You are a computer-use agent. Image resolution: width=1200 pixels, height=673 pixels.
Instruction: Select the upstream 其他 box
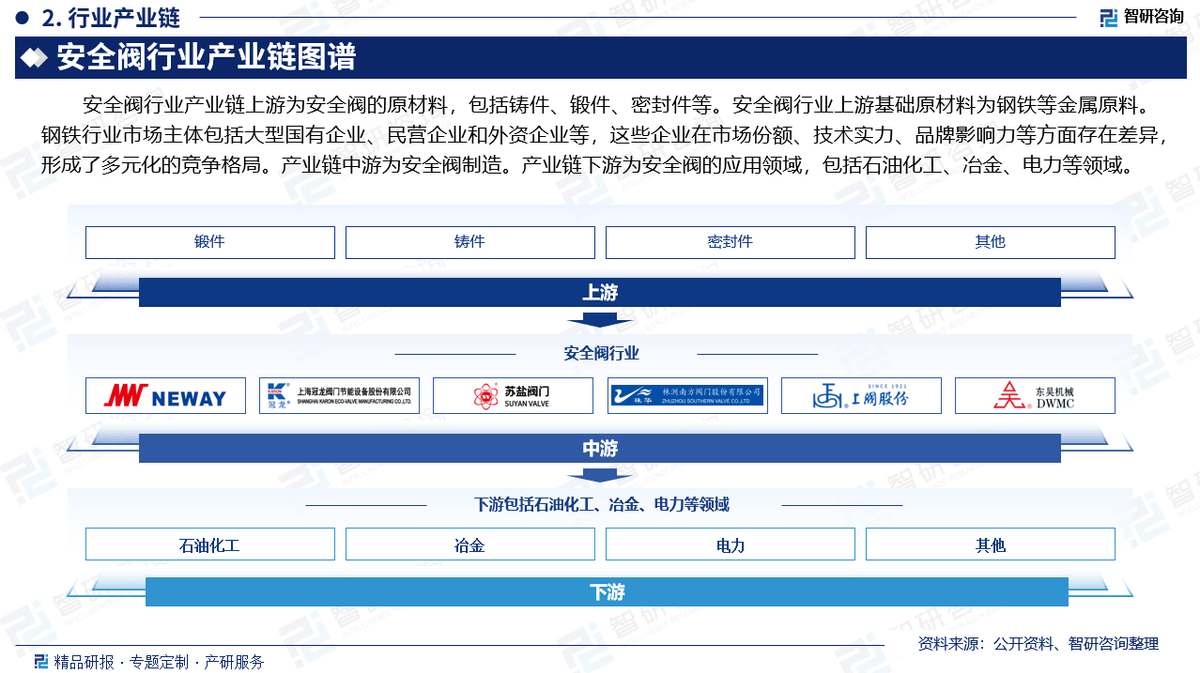point(990,242)
